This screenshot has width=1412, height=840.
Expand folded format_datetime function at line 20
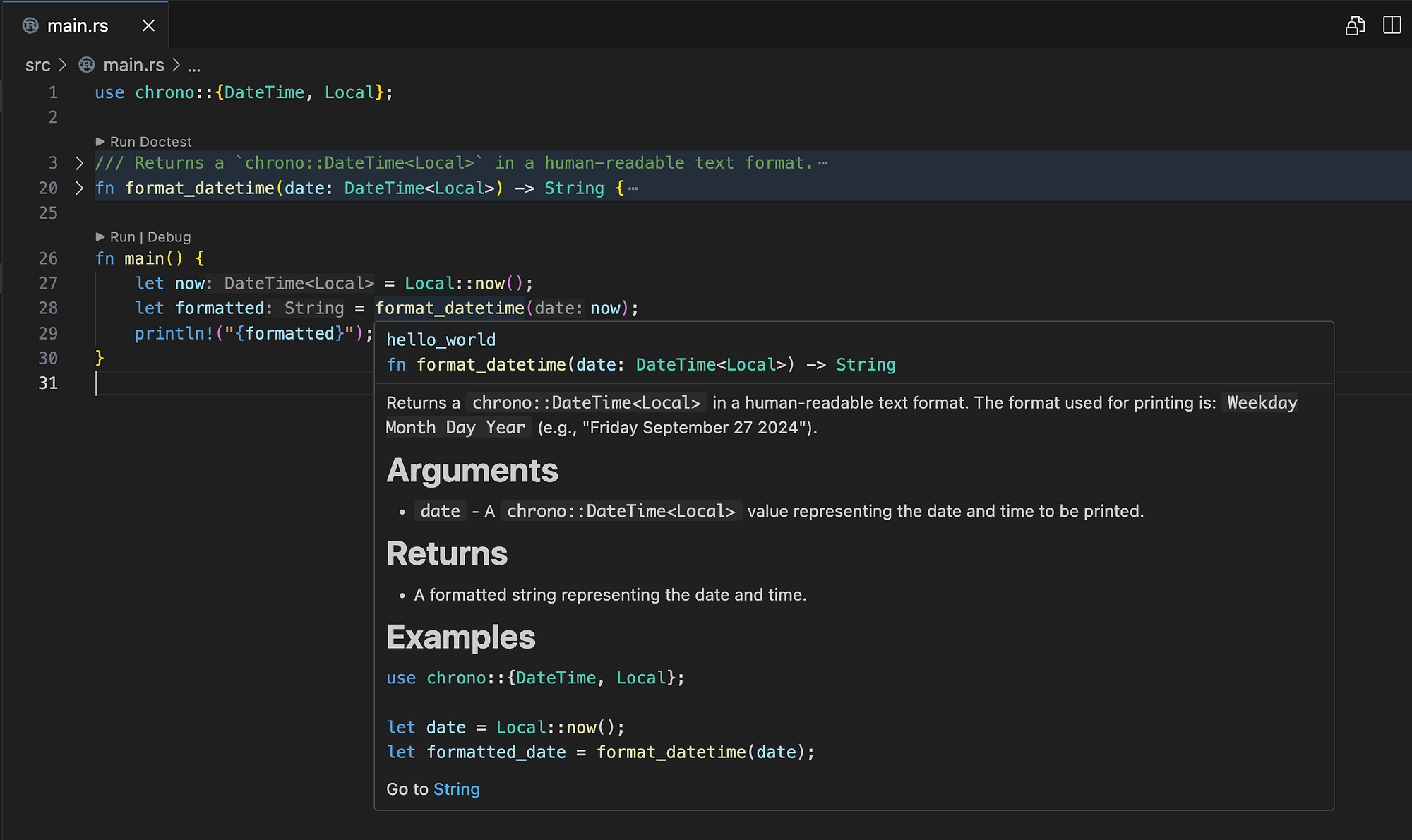pos(79,188)
